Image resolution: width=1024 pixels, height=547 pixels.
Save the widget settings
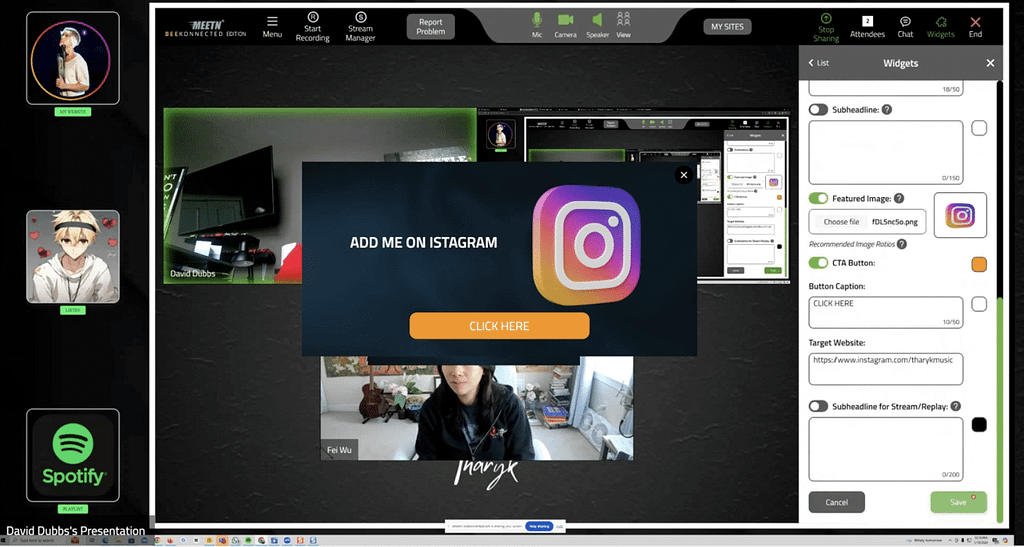(958, 502)
